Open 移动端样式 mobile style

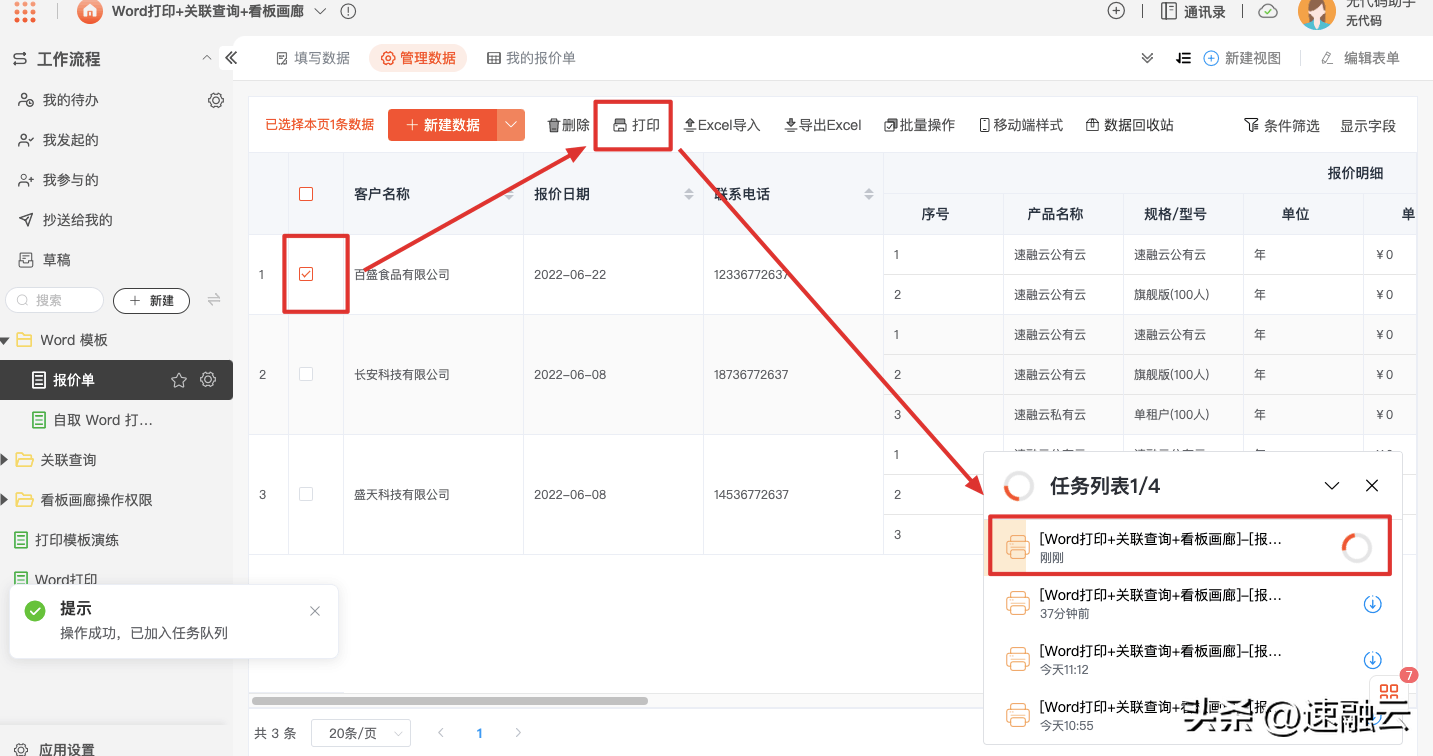(1021, 125)
